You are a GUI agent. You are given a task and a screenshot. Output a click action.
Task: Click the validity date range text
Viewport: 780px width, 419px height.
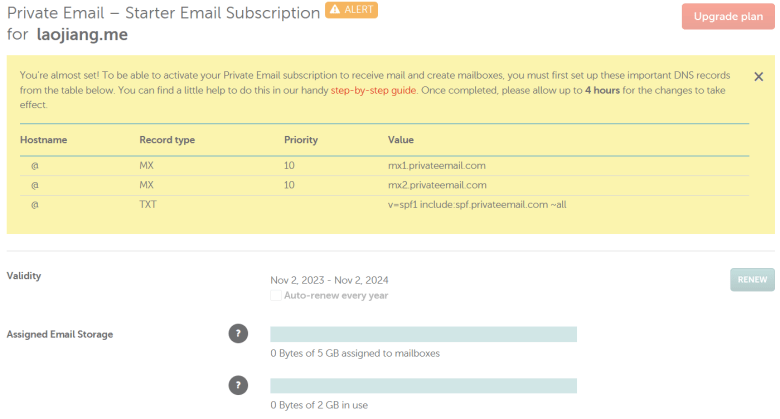point(329,280)
